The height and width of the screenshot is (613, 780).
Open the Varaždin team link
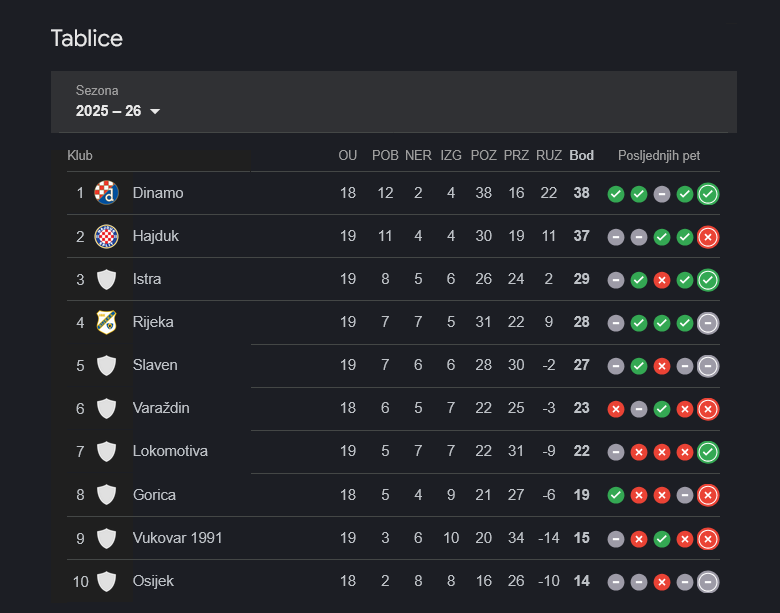click(x=161, y=408)
